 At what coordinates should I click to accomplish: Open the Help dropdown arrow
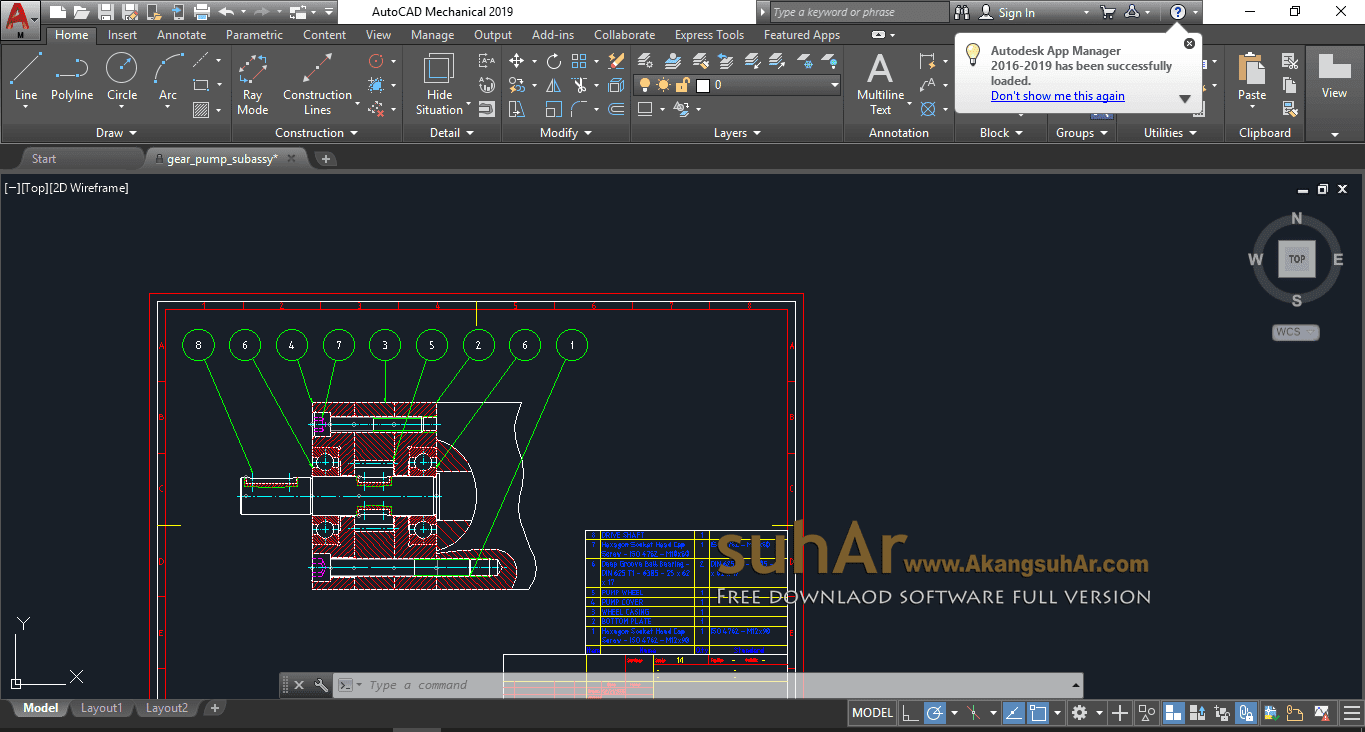tap(1195, 13)
